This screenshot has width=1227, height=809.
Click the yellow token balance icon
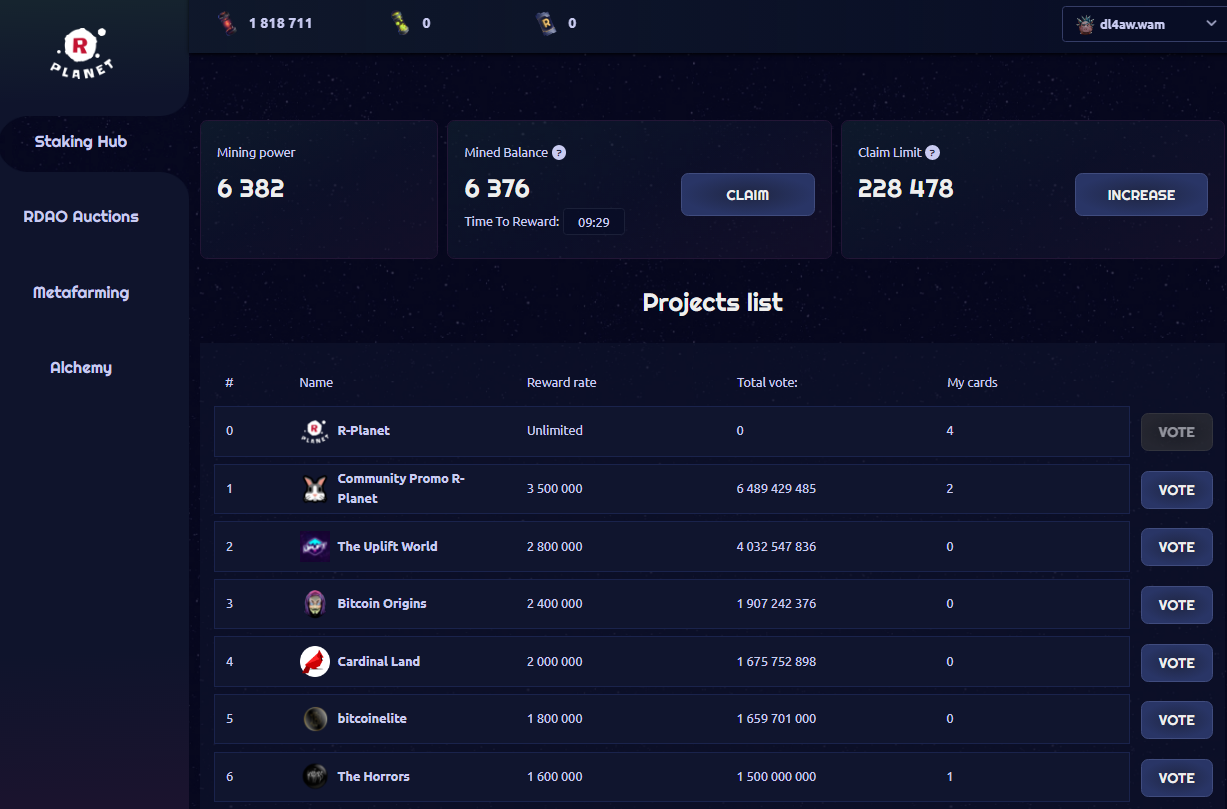pyautogui.click(x=400, y=23)
